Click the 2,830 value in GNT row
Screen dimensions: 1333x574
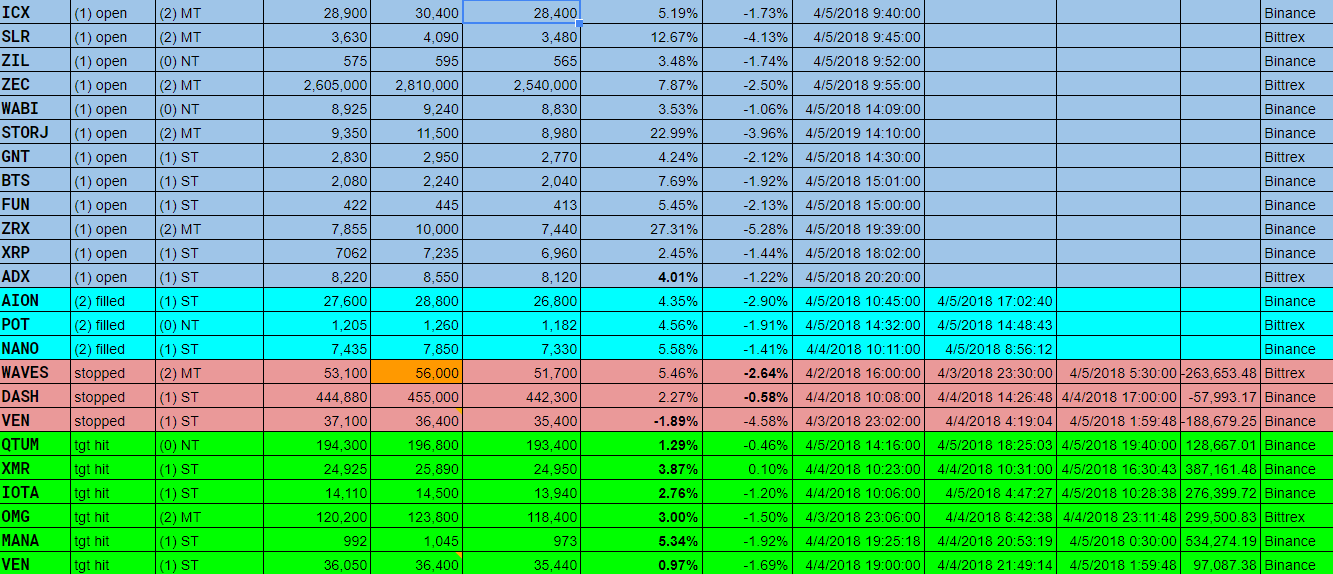(x=317, y=157)
